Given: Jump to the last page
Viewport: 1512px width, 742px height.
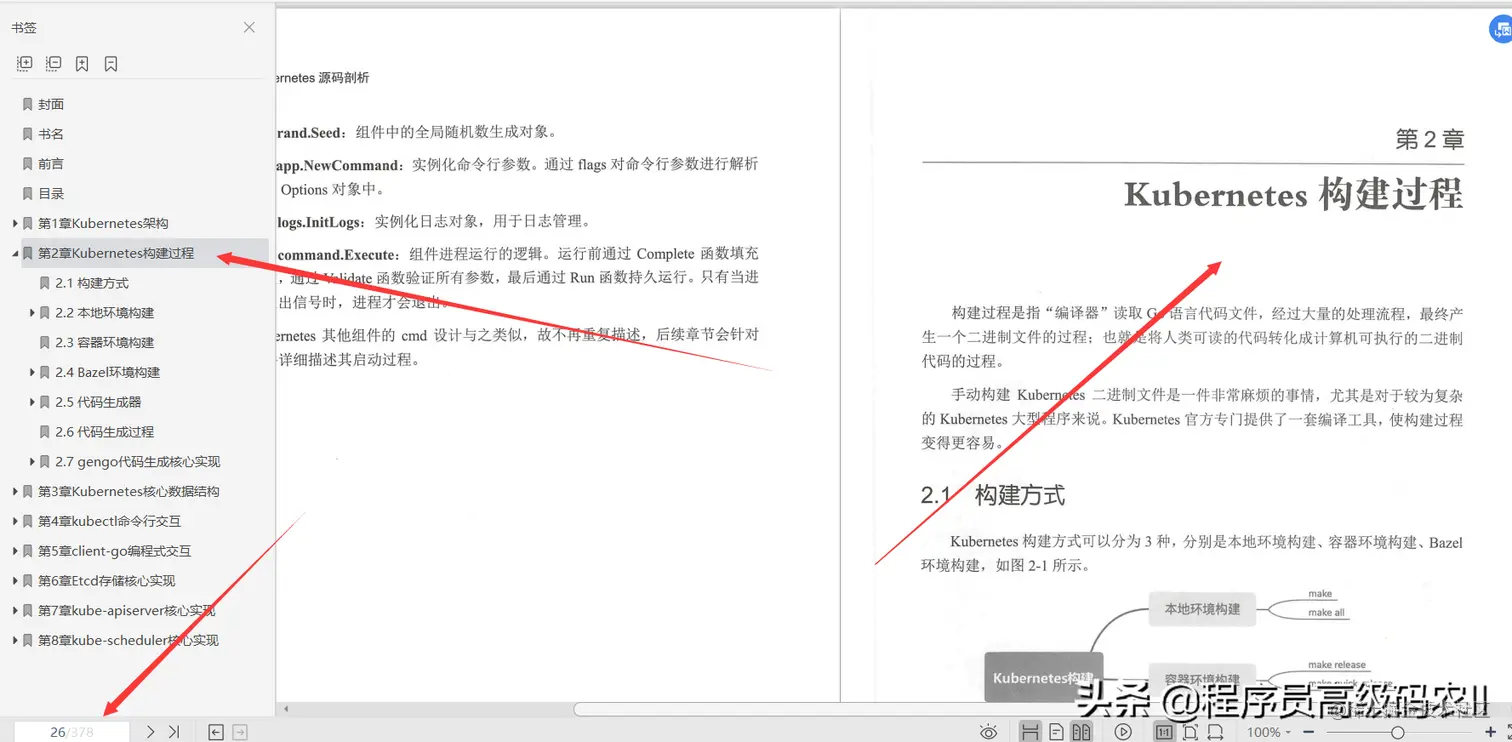Looking at the screenshot, I should pos(172,731).
